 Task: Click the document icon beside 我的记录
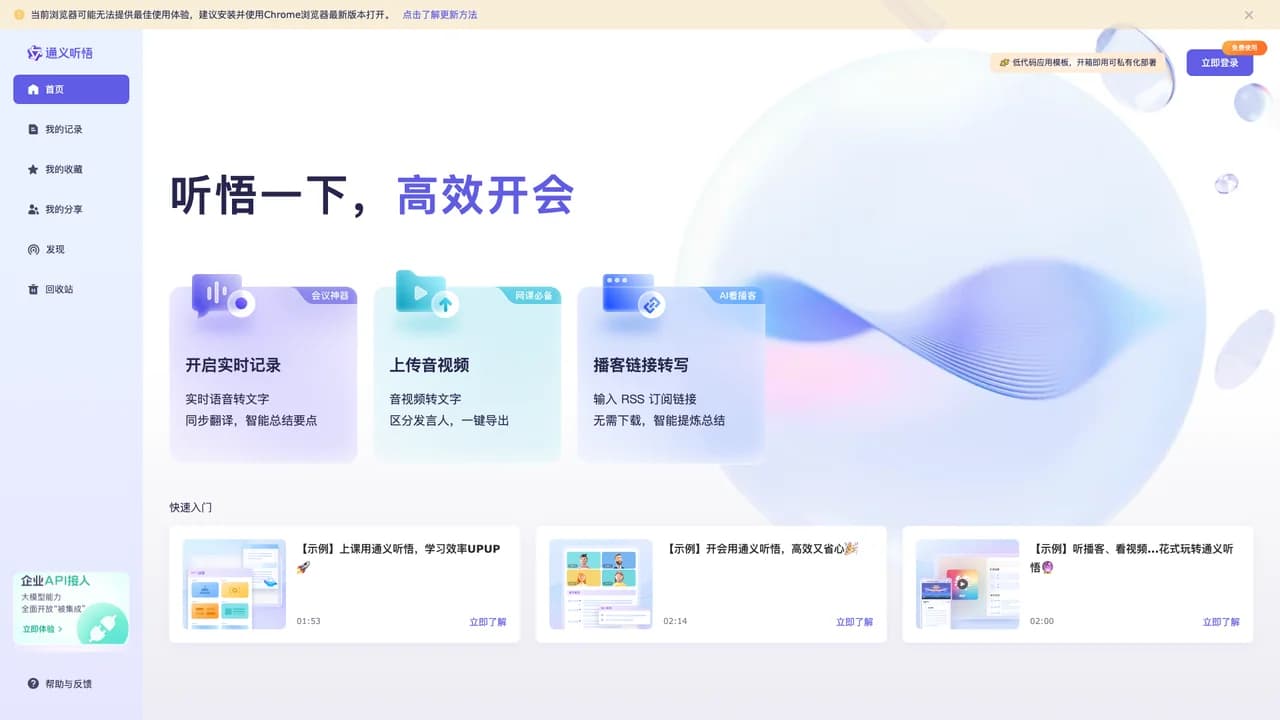pos(33,129)
